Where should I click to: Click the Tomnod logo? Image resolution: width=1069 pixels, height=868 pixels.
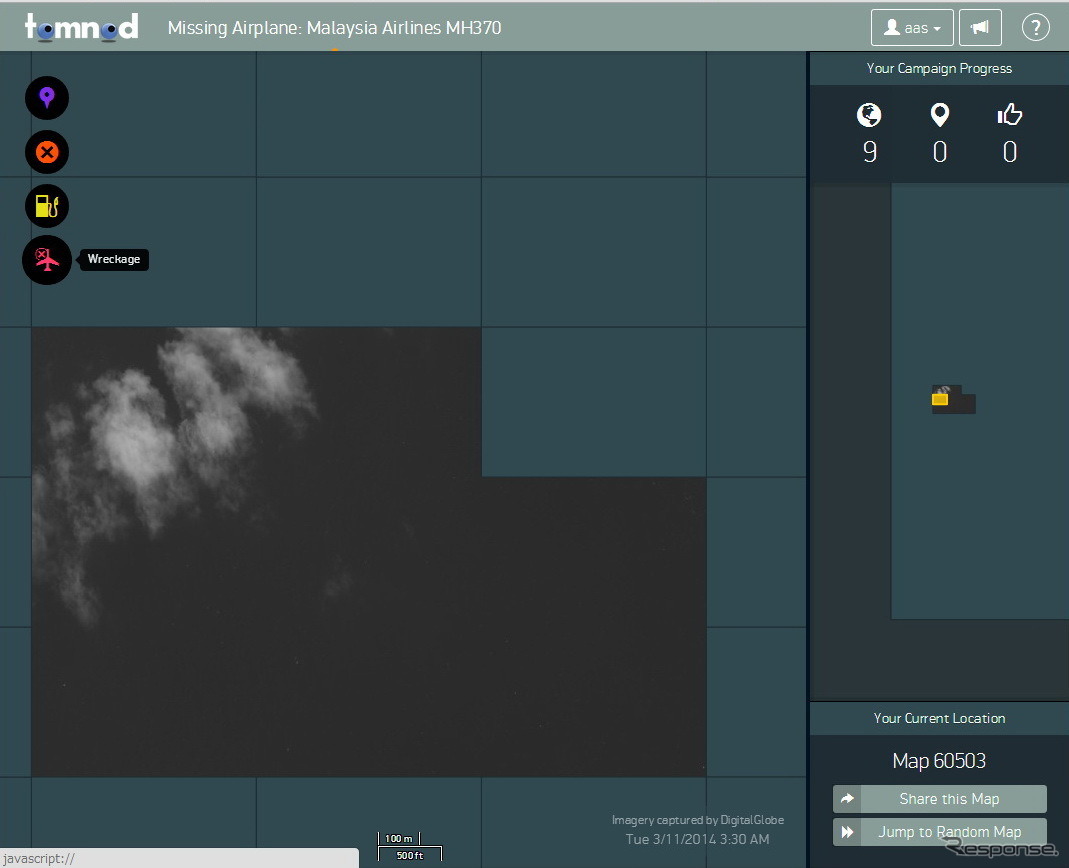point(82,27)
